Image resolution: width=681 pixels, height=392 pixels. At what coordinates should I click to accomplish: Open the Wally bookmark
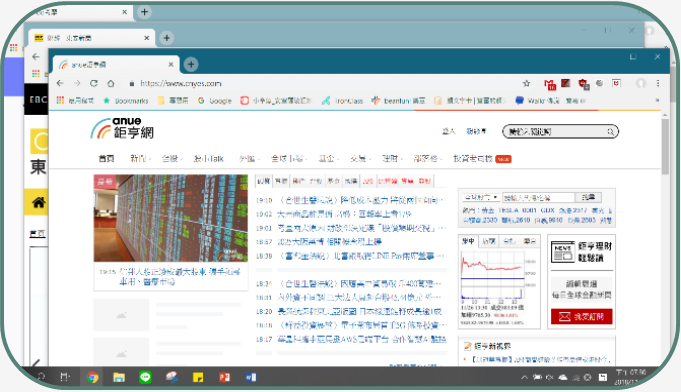pos(537,101)
